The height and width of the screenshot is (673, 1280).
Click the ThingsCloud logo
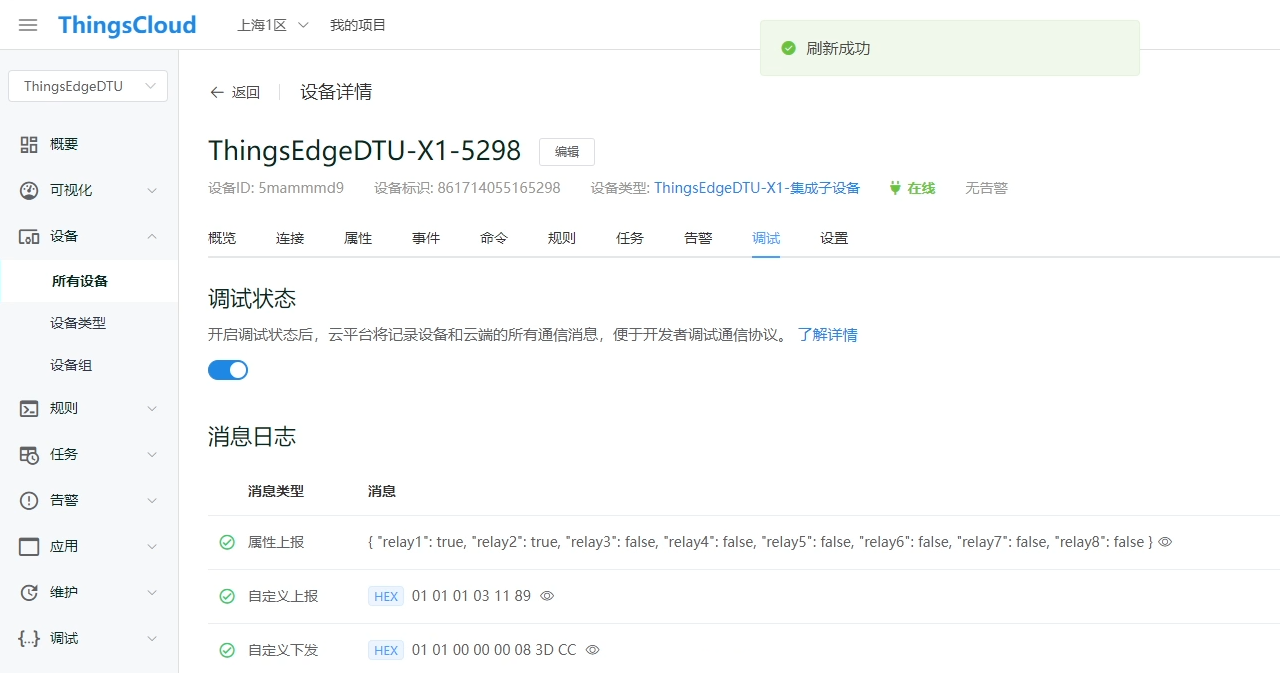click(x=127, y=25)
